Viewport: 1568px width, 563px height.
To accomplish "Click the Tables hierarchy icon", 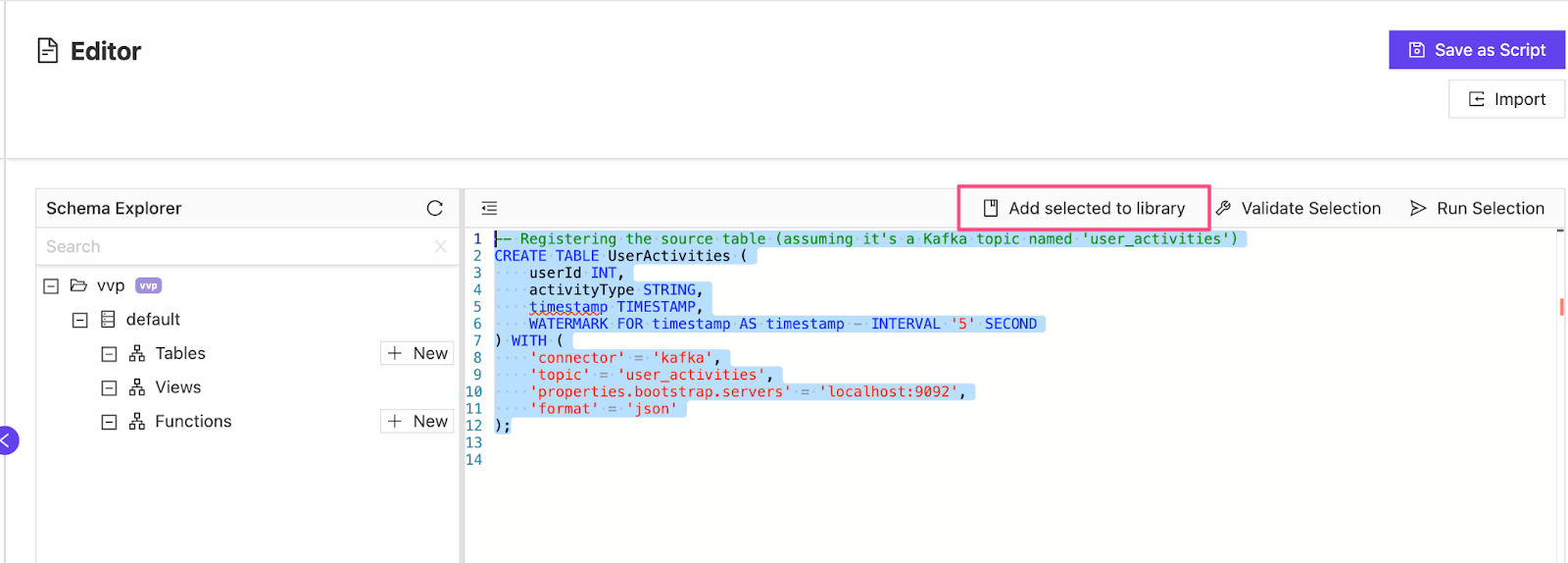I will (x=137, y=353).
